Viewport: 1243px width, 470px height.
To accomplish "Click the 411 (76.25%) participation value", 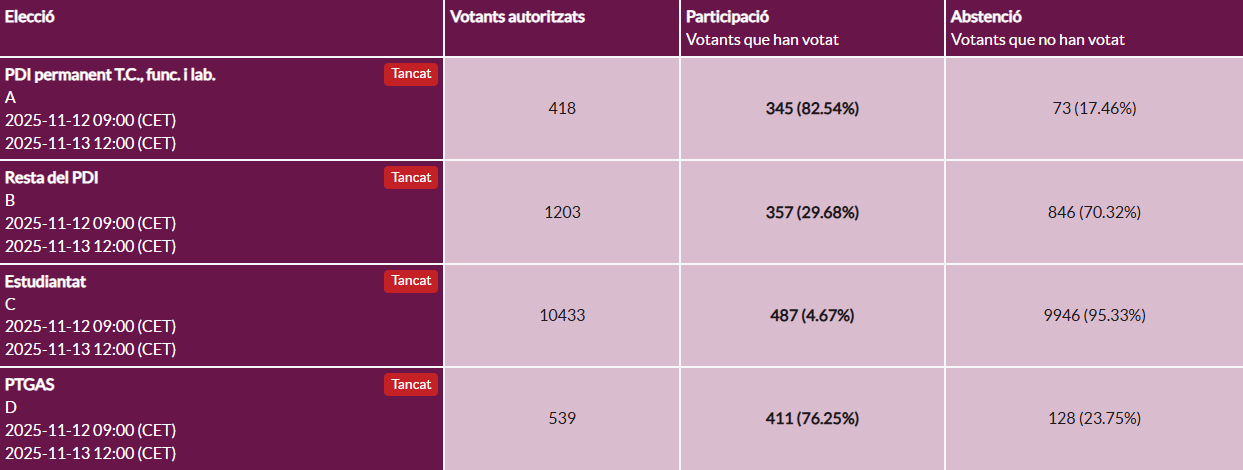I will coord(812,418).
